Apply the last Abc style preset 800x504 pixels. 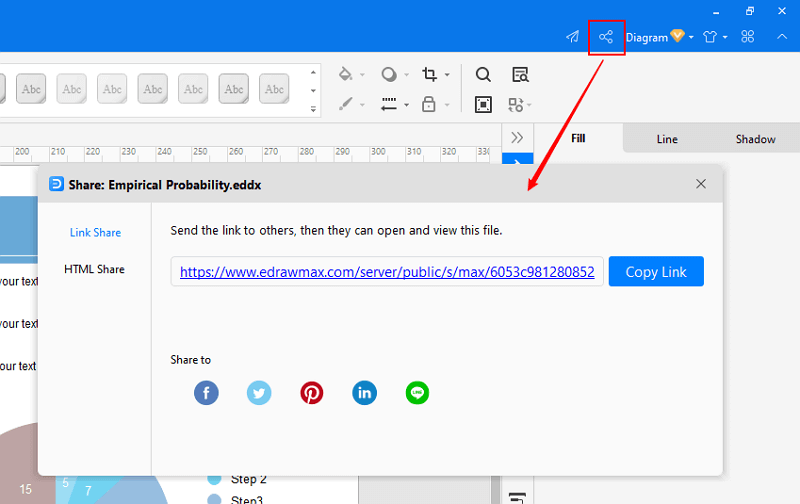[274, 89]
